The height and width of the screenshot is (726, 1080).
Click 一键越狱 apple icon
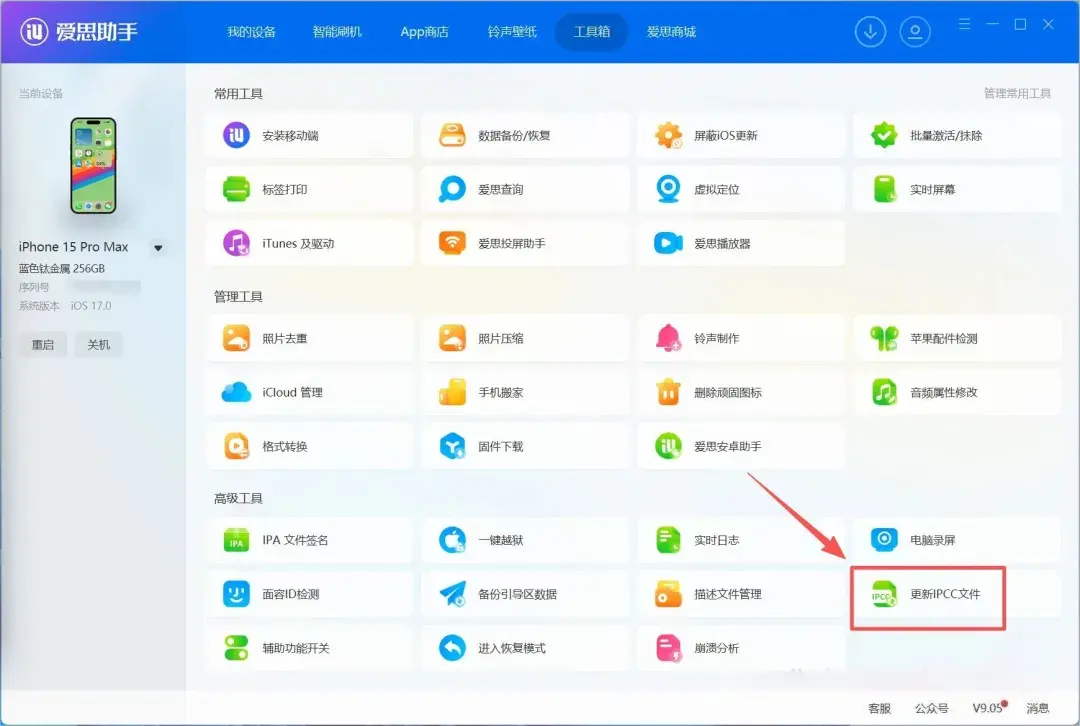point(453,540)
